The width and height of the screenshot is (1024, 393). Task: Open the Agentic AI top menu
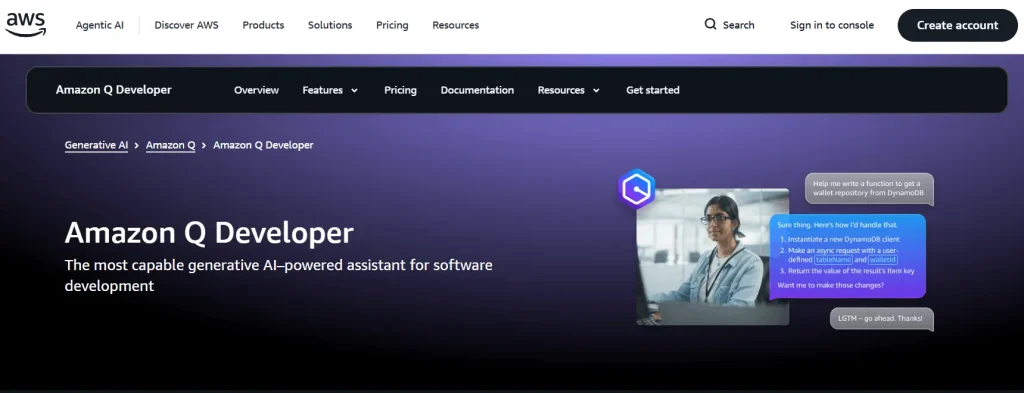click(99, 25)
